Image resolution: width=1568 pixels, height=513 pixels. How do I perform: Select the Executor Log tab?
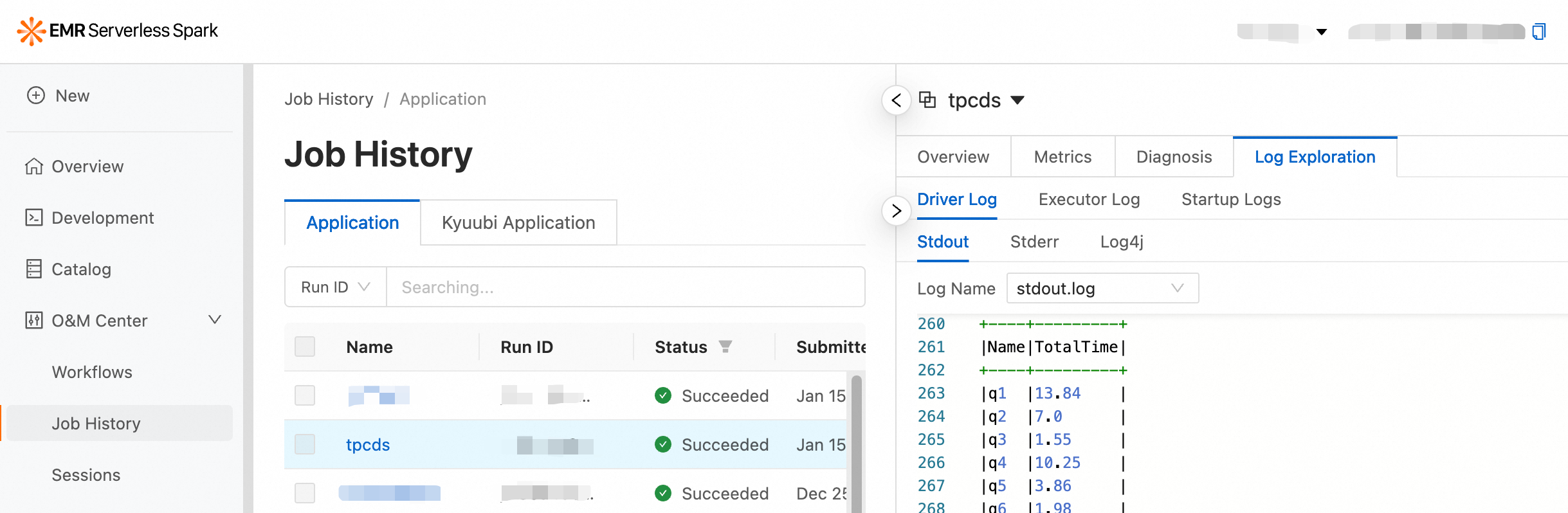click(1089, 199)
